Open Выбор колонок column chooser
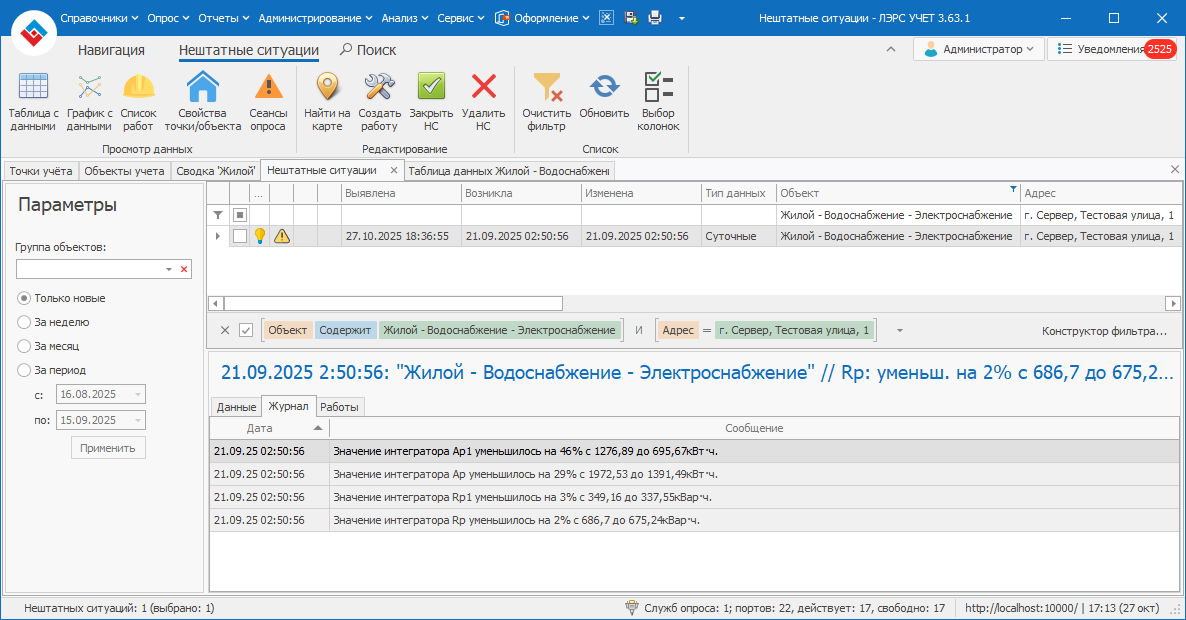Image resolution: width=1186 pixels, height=620 pixels. [658, 102]
